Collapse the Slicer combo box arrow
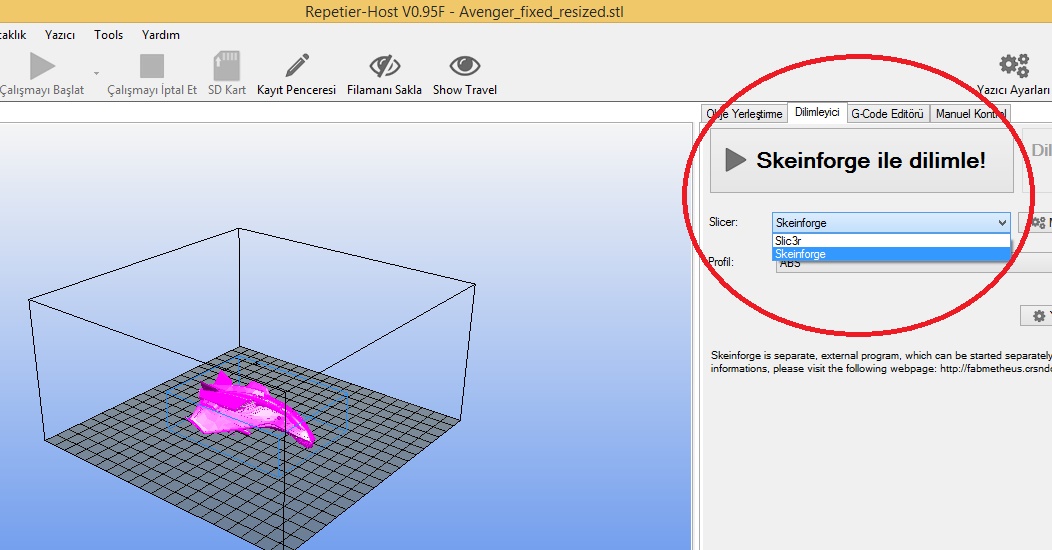The height and width of the screenshot is (550, 1052). tap(1002, 223)
